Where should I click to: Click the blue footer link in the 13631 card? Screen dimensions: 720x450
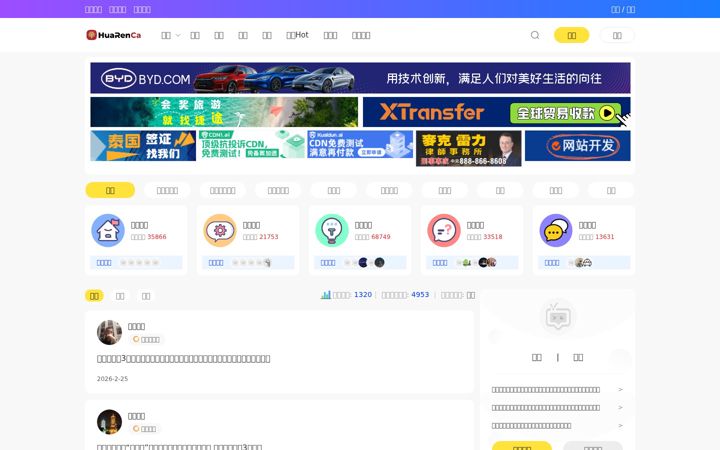pyautogui.click(x=552, y=263)
